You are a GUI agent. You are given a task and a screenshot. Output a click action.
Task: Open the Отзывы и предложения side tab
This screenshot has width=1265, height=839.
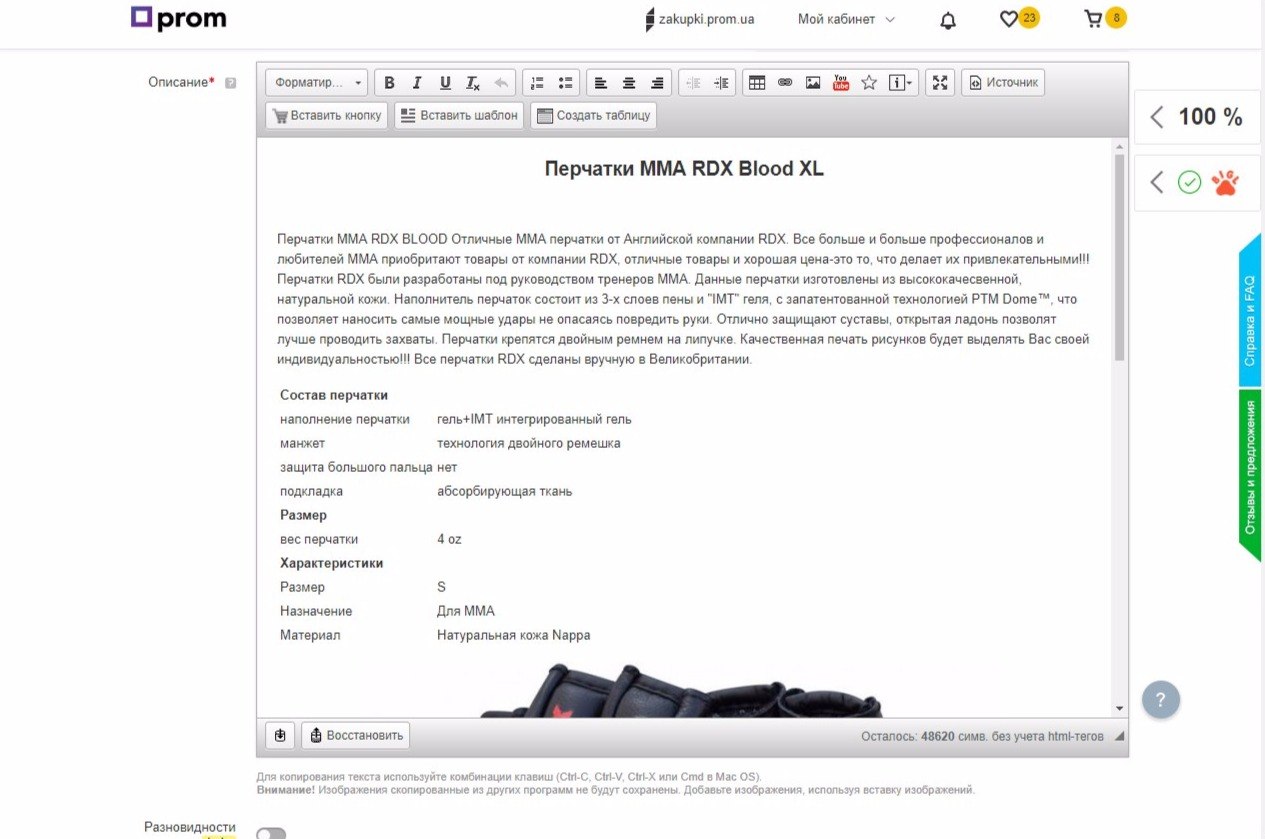[1250, 475]
